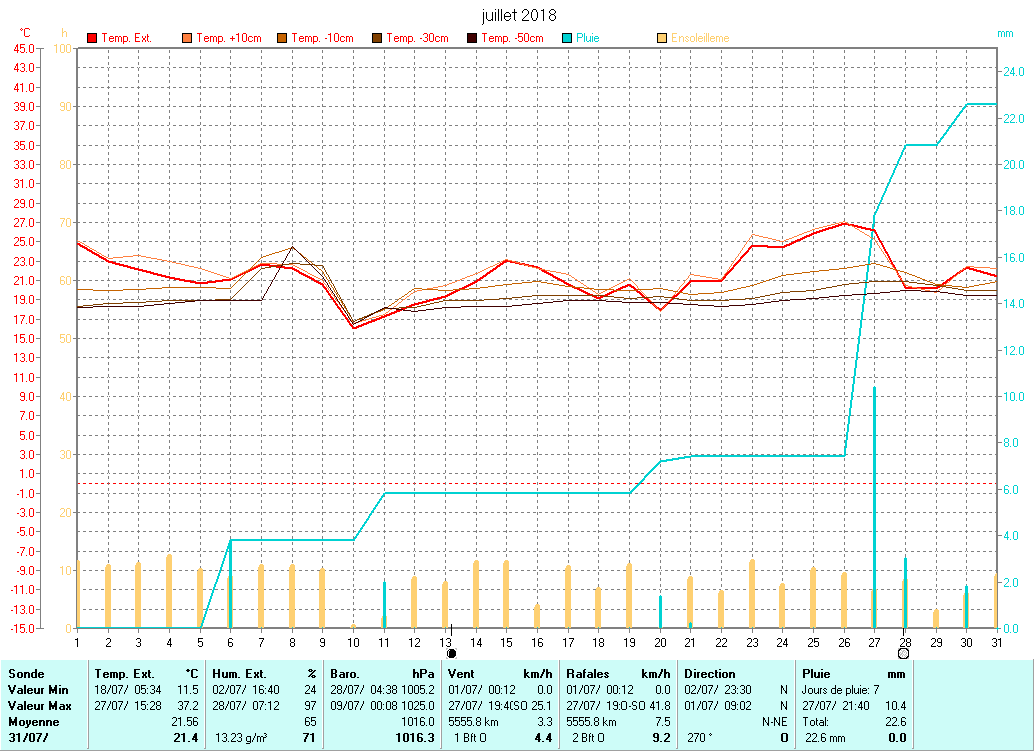Screen dimensions: 1034x751
Task: Click the Rafales km/h column header
Action: coord(618,674)
